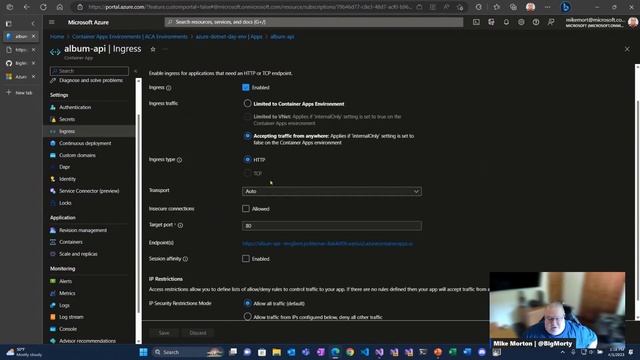Image resolution: width=640 pixels, height=360 pixels.
Task: Open the Azure portal settings gear
Action: pos(521,22)
